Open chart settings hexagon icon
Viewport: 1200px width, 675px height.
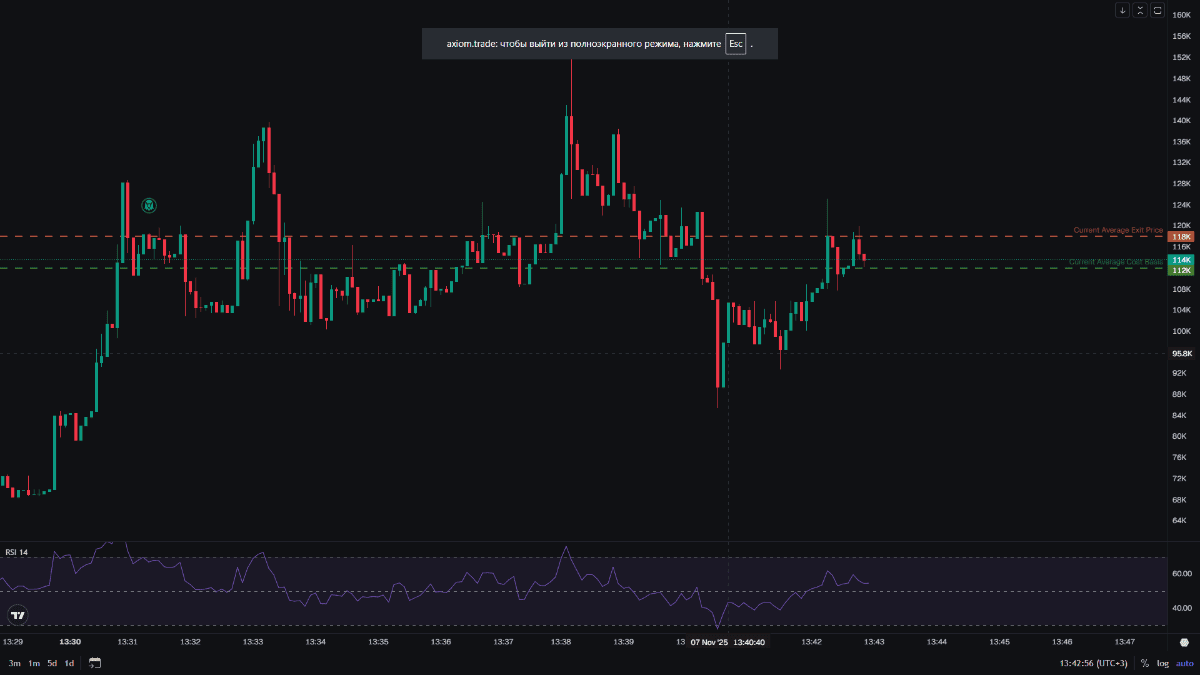1184,643
